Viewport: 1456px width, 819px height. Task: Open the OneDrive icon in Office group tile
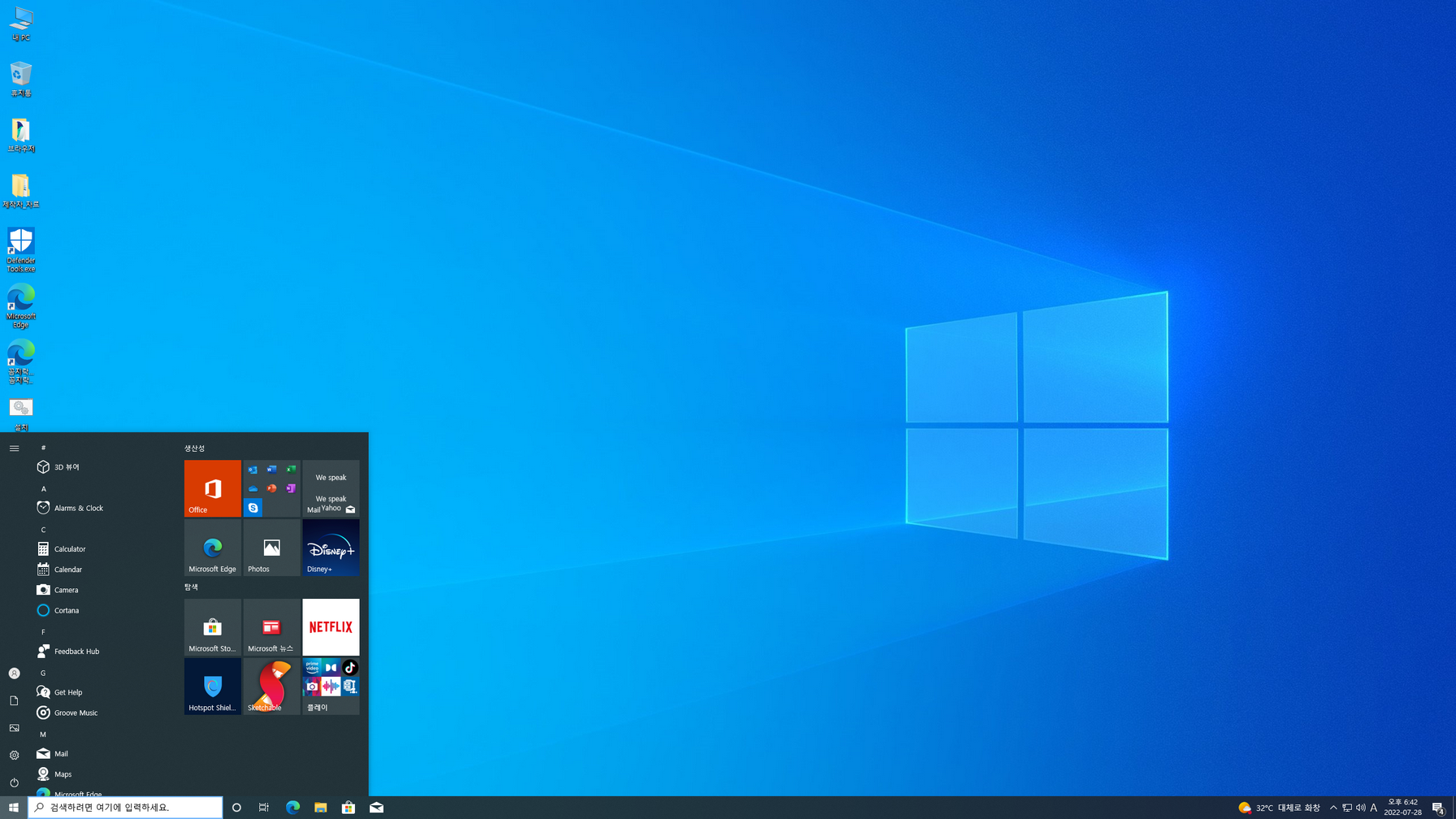(253, 488)
